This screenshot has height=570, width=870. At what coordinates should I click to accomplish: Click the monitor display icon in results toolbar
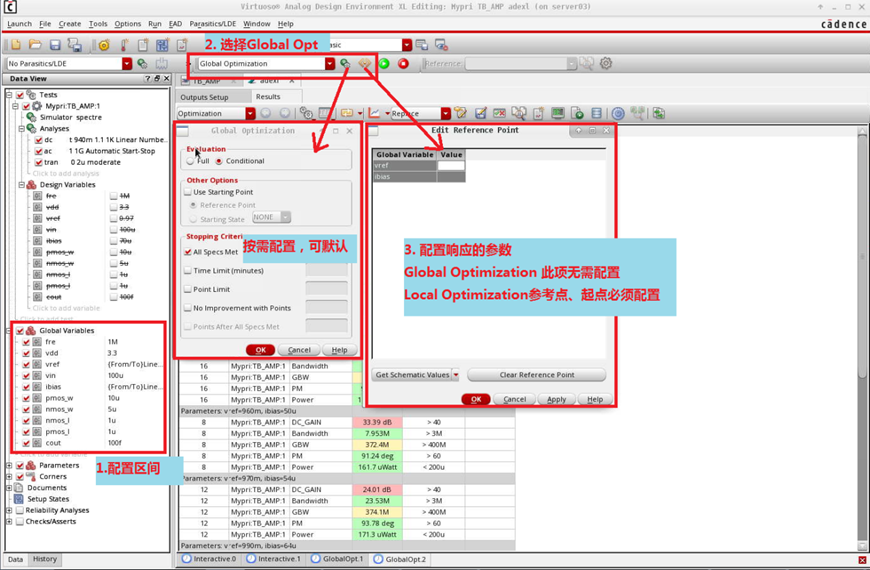point(558,113)
